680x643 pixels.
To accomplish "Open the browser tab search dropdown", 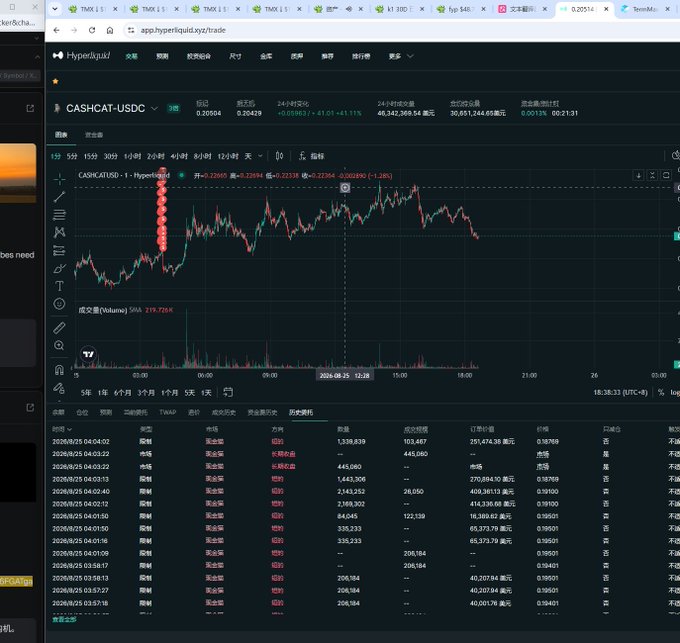I will click(x=55, y=9).
